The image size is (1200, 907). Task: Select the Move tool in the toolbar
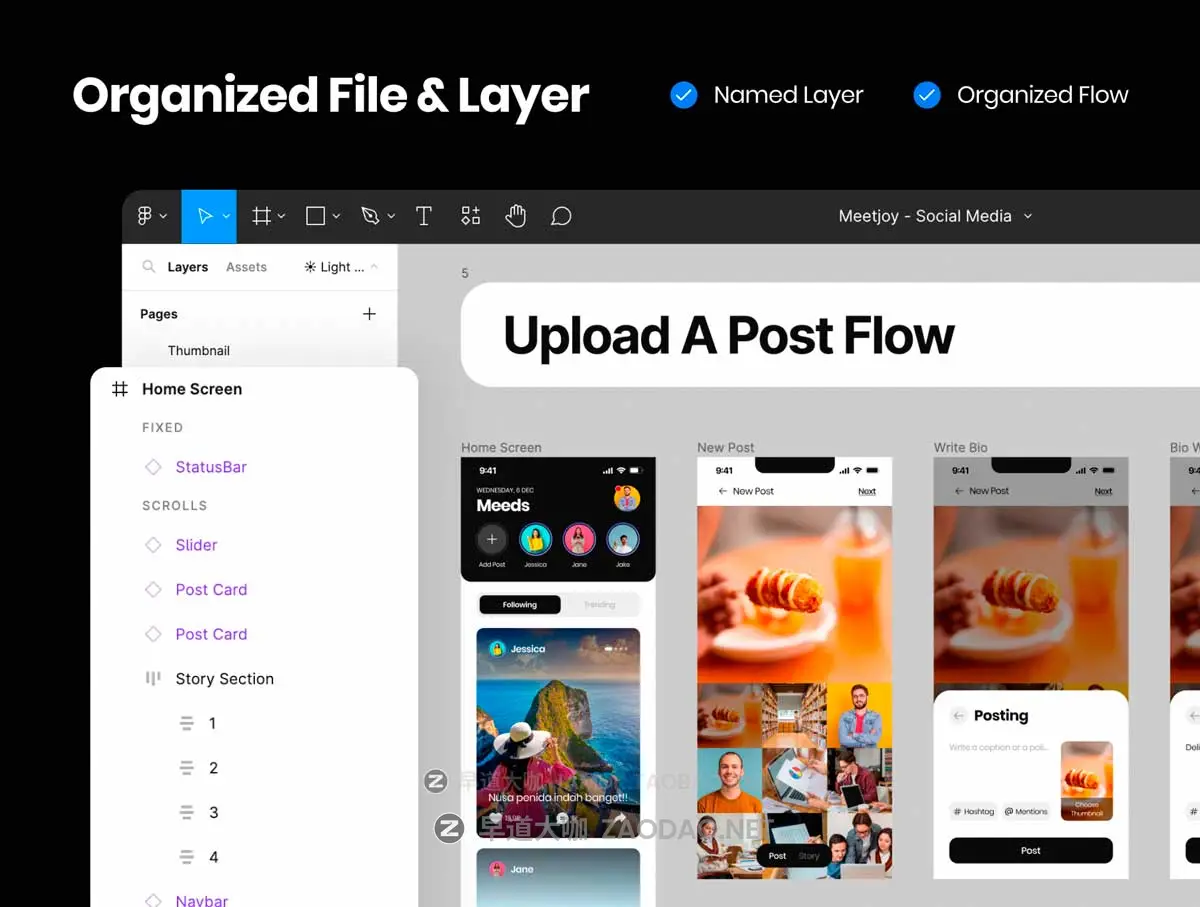tap(204, 215)
